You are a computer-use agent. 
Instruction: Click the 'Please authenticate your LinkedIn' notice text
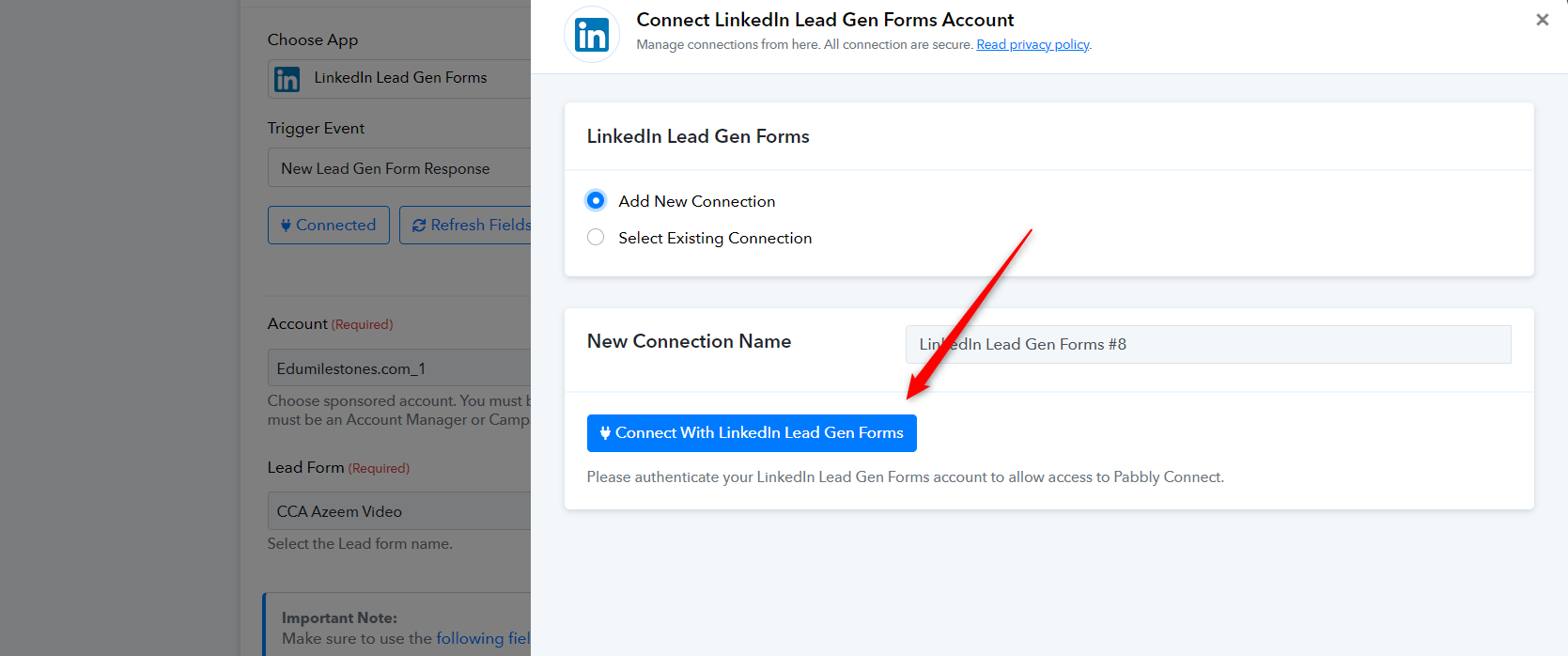[x=905, y=477]
